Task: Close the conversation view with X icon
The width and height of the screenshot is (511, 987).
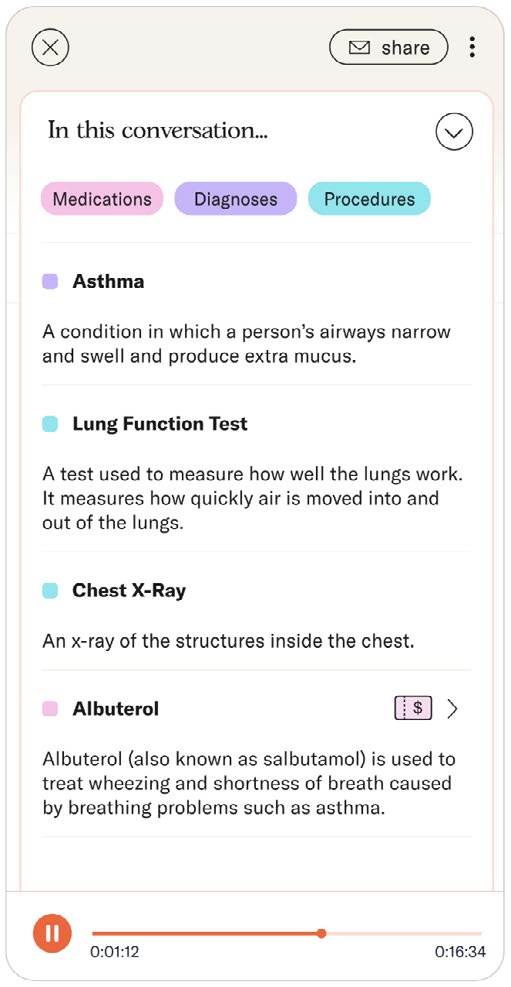Action: 50,47
